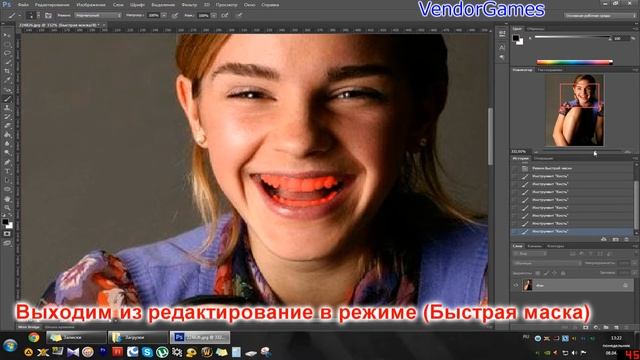Screen dimensions: 640x360
Task: Toggle lock all in Layers panel
Action: [563, 273]
